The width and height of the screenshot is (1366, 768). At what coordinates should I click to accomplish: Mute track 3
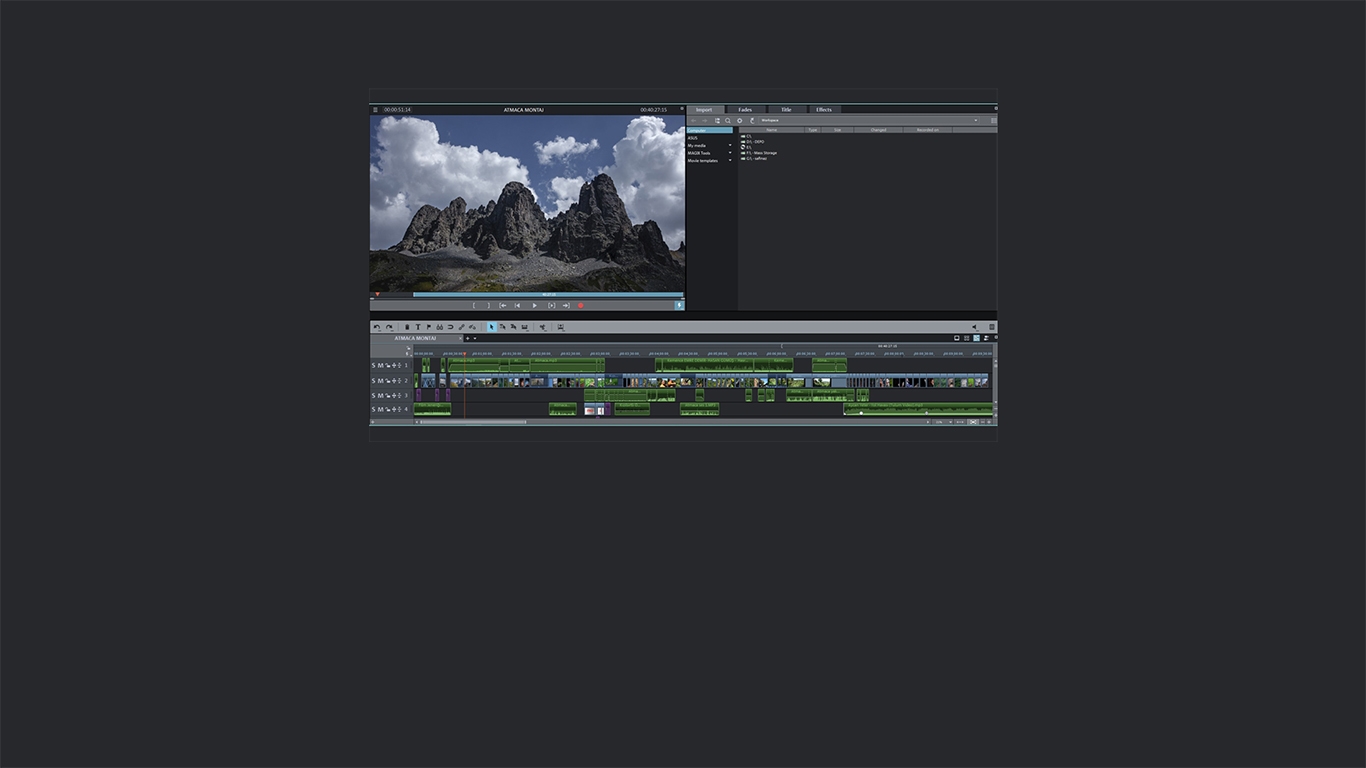click(380, 396)
